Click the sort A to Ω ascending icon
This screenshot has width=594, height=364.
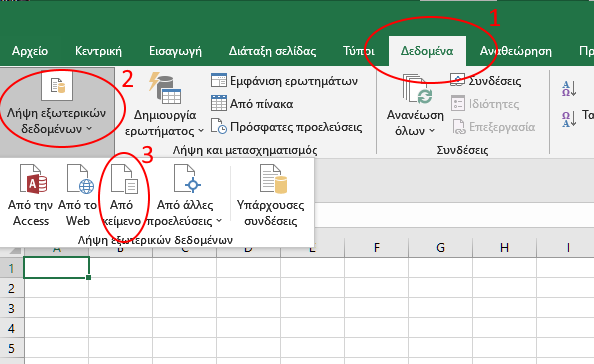[569, 89]
